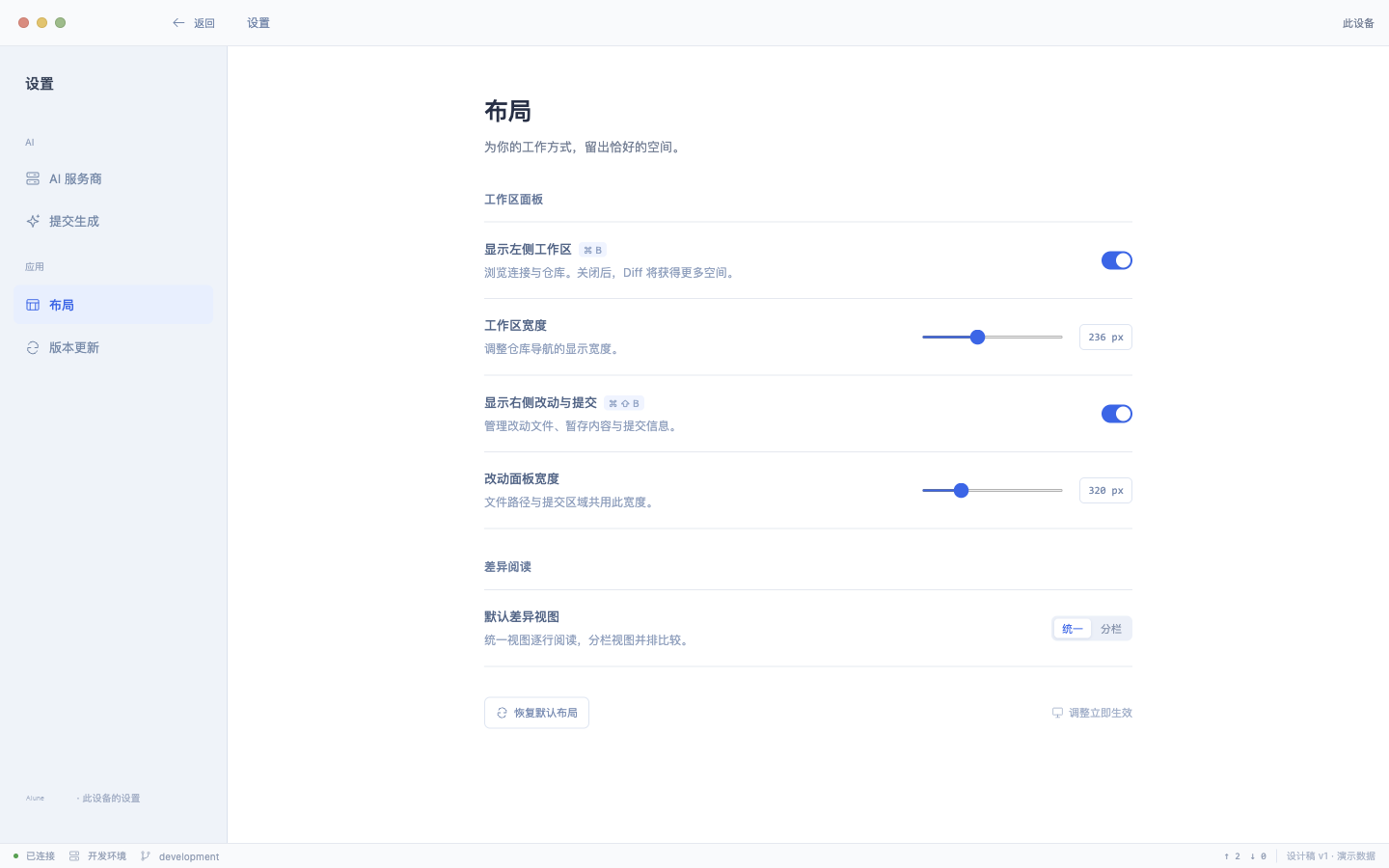
Task: Click 此设备 in the top right
Action: click(1358, 23)
